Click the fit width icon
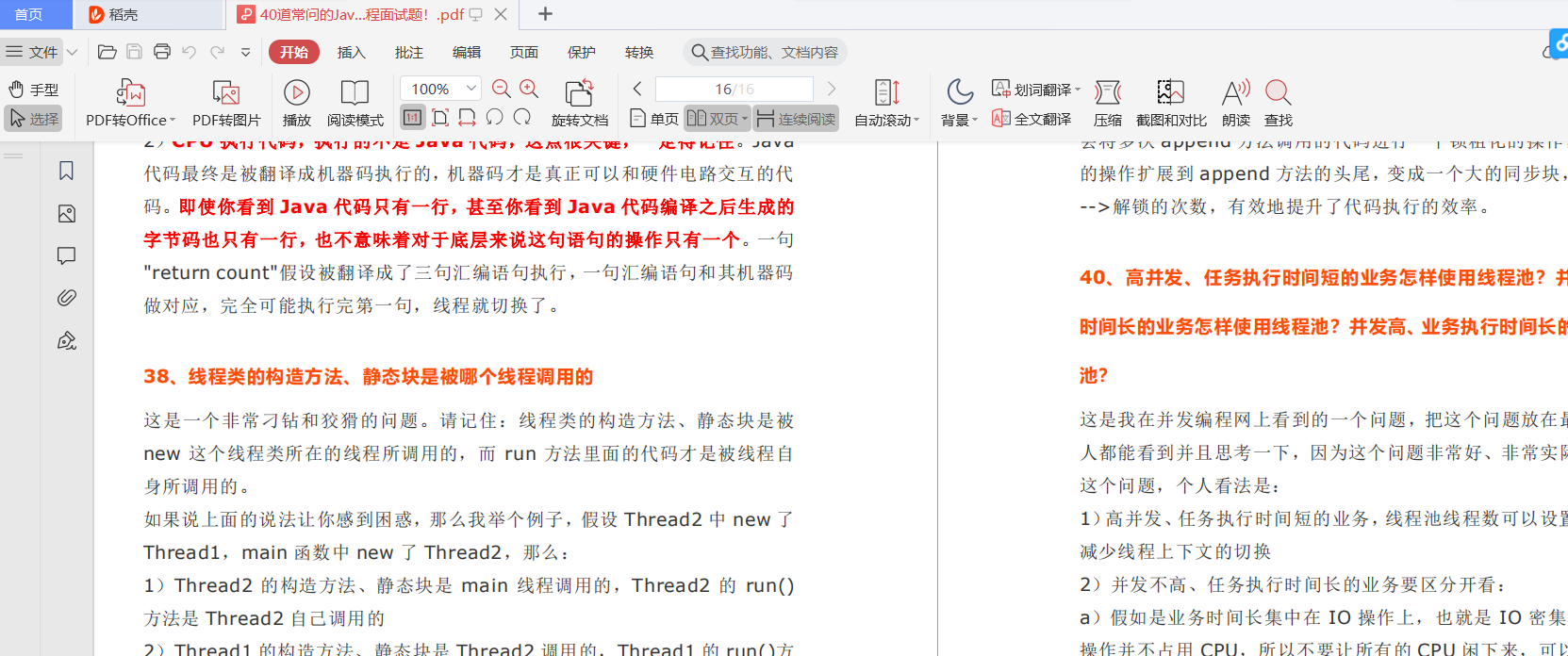The width and height of the screenshot is (1568, 656). coord(467,118)
